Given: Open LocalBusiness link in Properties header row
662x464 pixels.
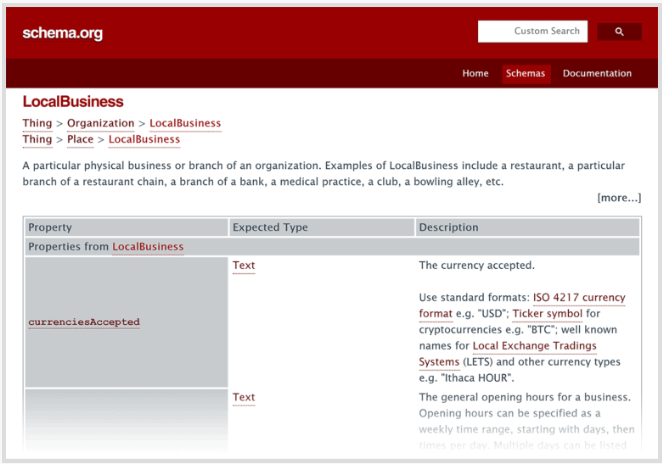Looking at the screenshot, I should [x=147, y=246].
